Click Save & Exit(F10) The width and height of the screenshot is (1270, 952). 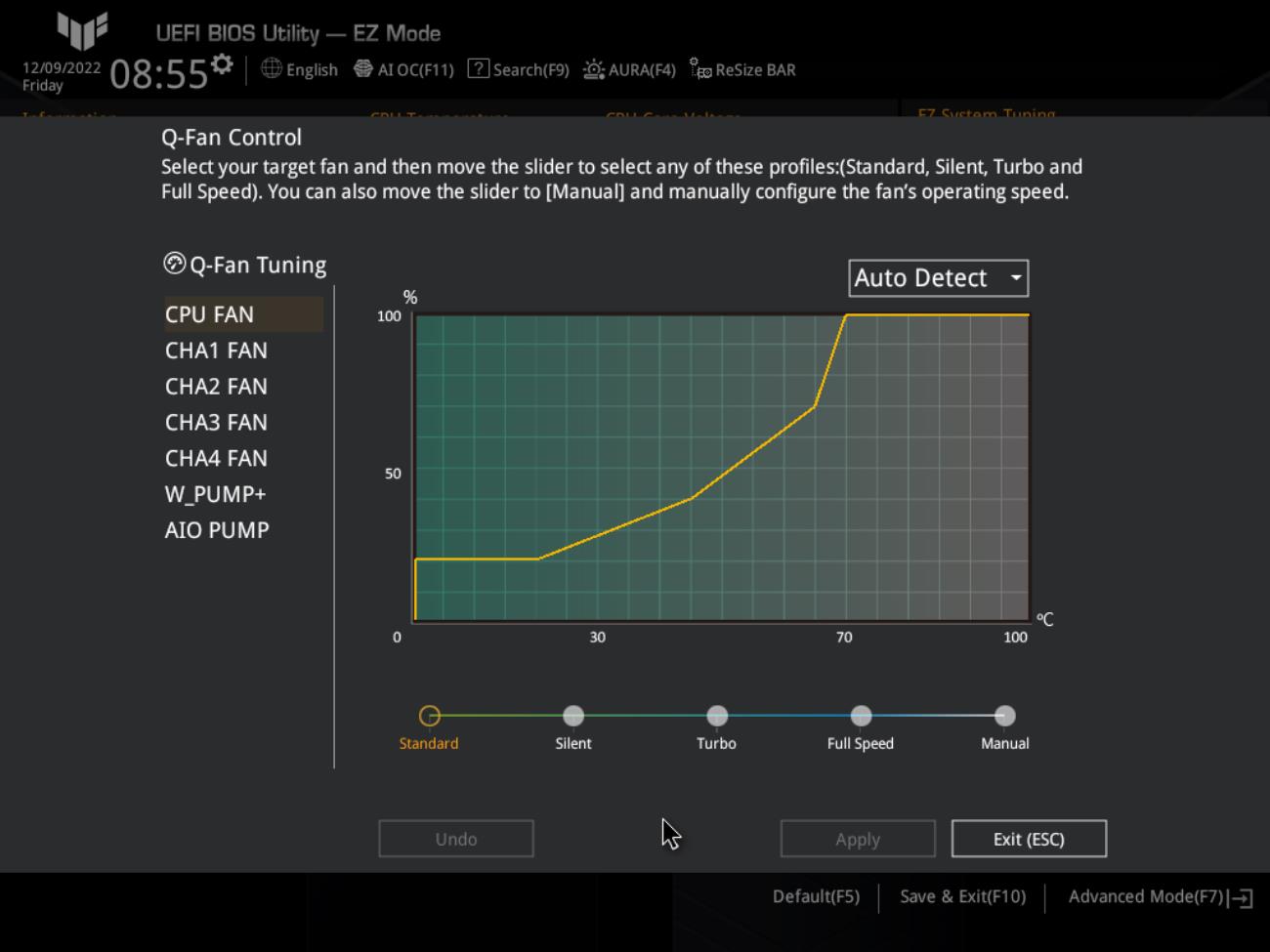click(x=962, y=896)
